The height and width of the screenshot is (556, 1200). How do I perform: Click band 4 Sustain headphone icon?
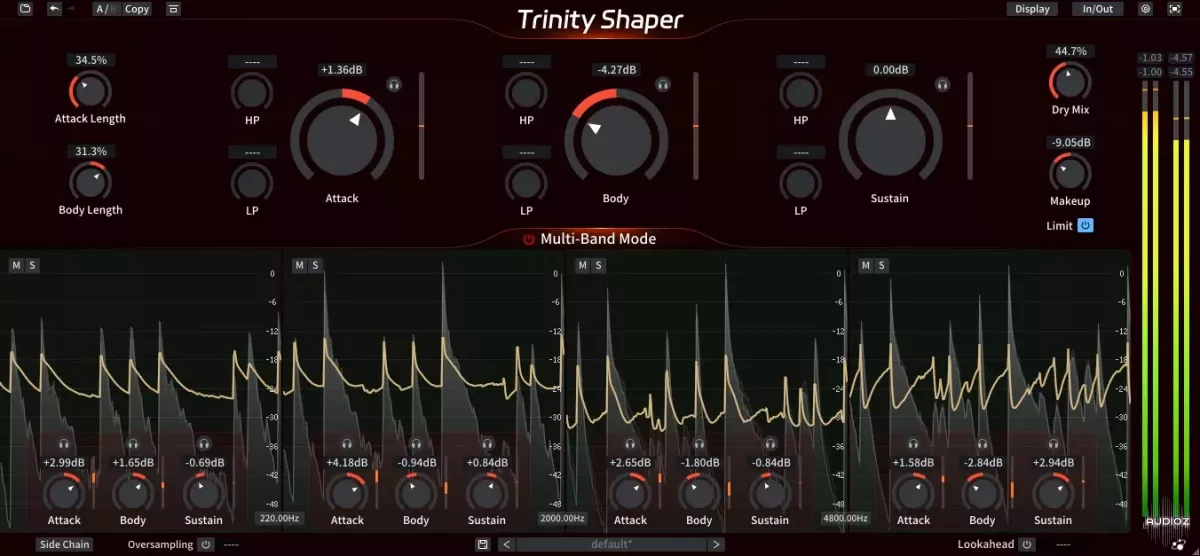(x=1053, y=443)
